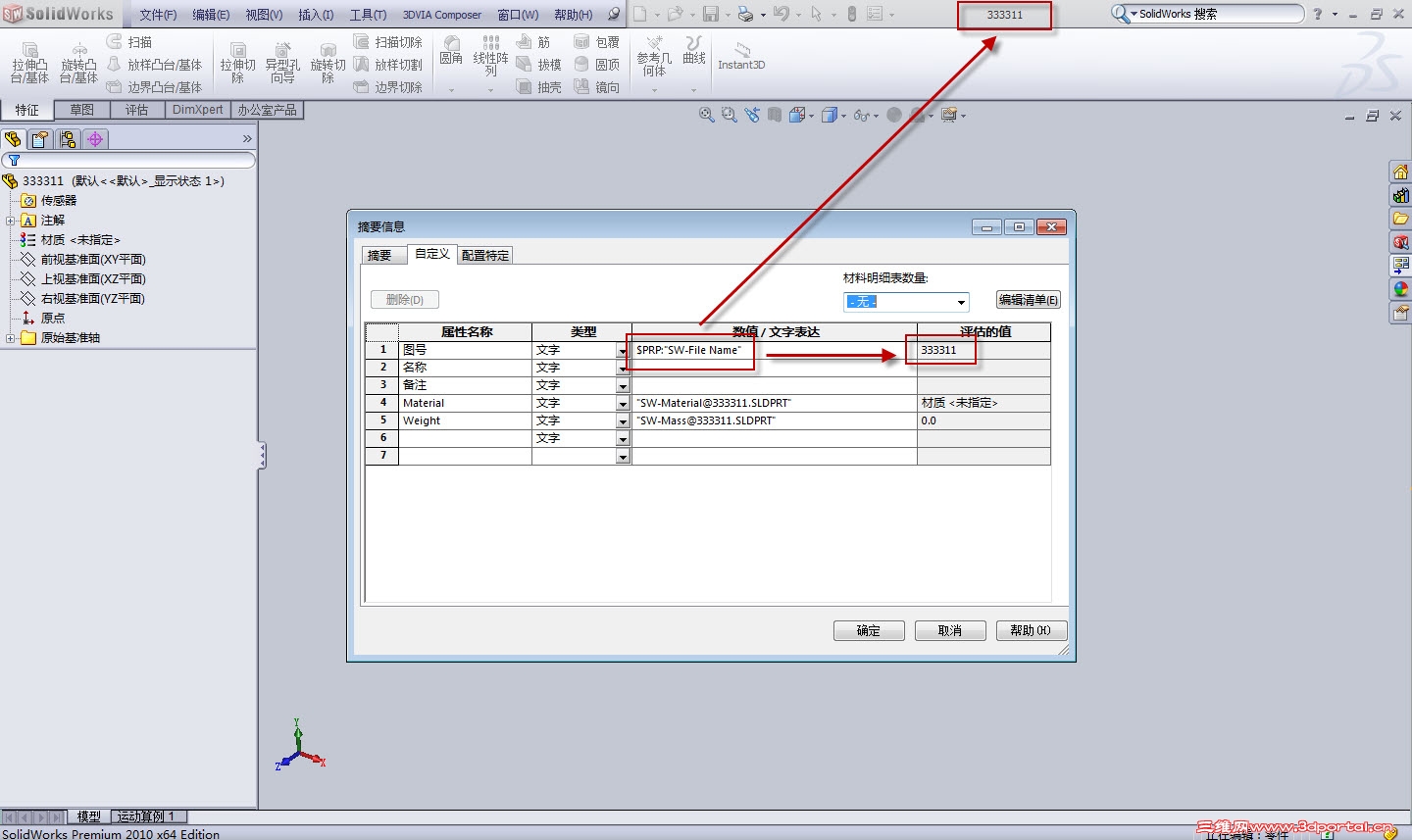Select the 边界凸台/基体 boundary boss tool
Viewport: 1412px width, 840px height.
(154, 87)
